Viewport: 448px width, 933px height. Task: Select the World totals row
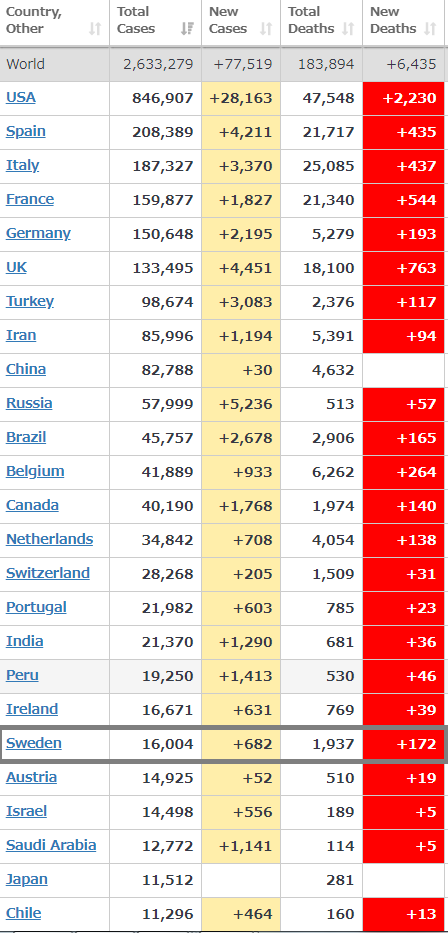point(223,64)
